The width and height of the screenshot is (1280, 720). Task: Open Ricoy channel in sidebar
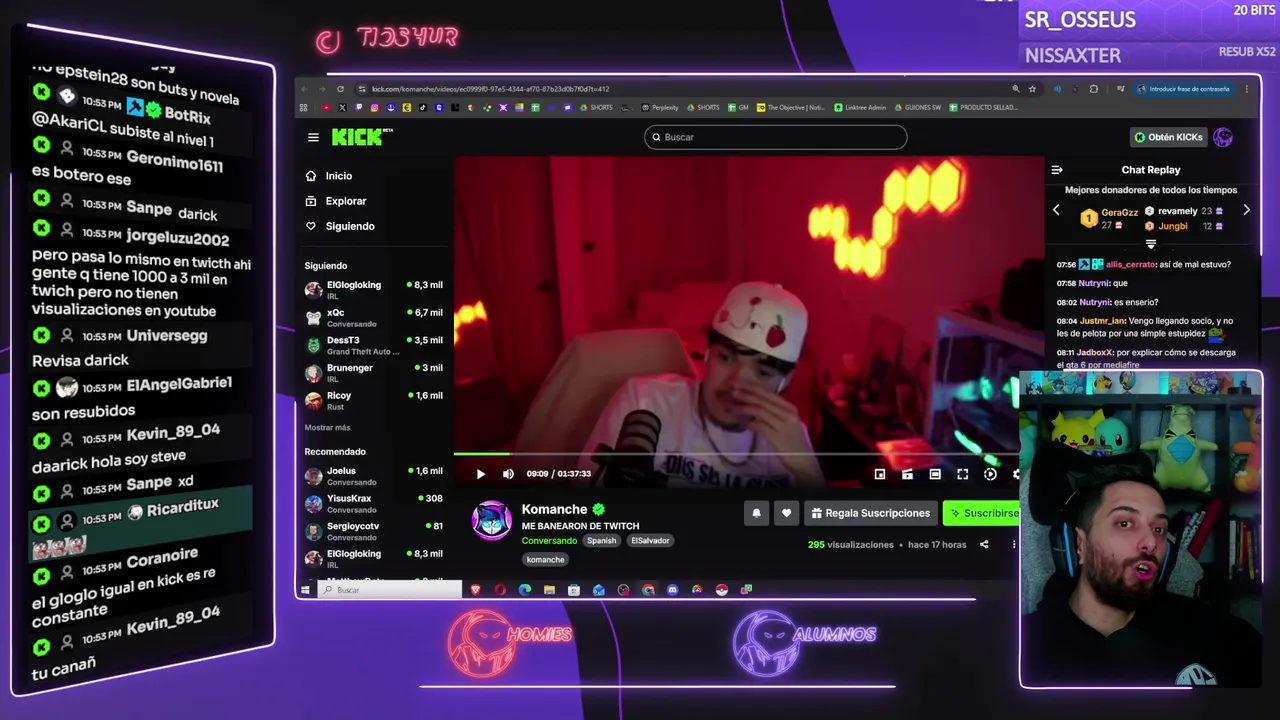pyautogui.click(x=374, y=401)
